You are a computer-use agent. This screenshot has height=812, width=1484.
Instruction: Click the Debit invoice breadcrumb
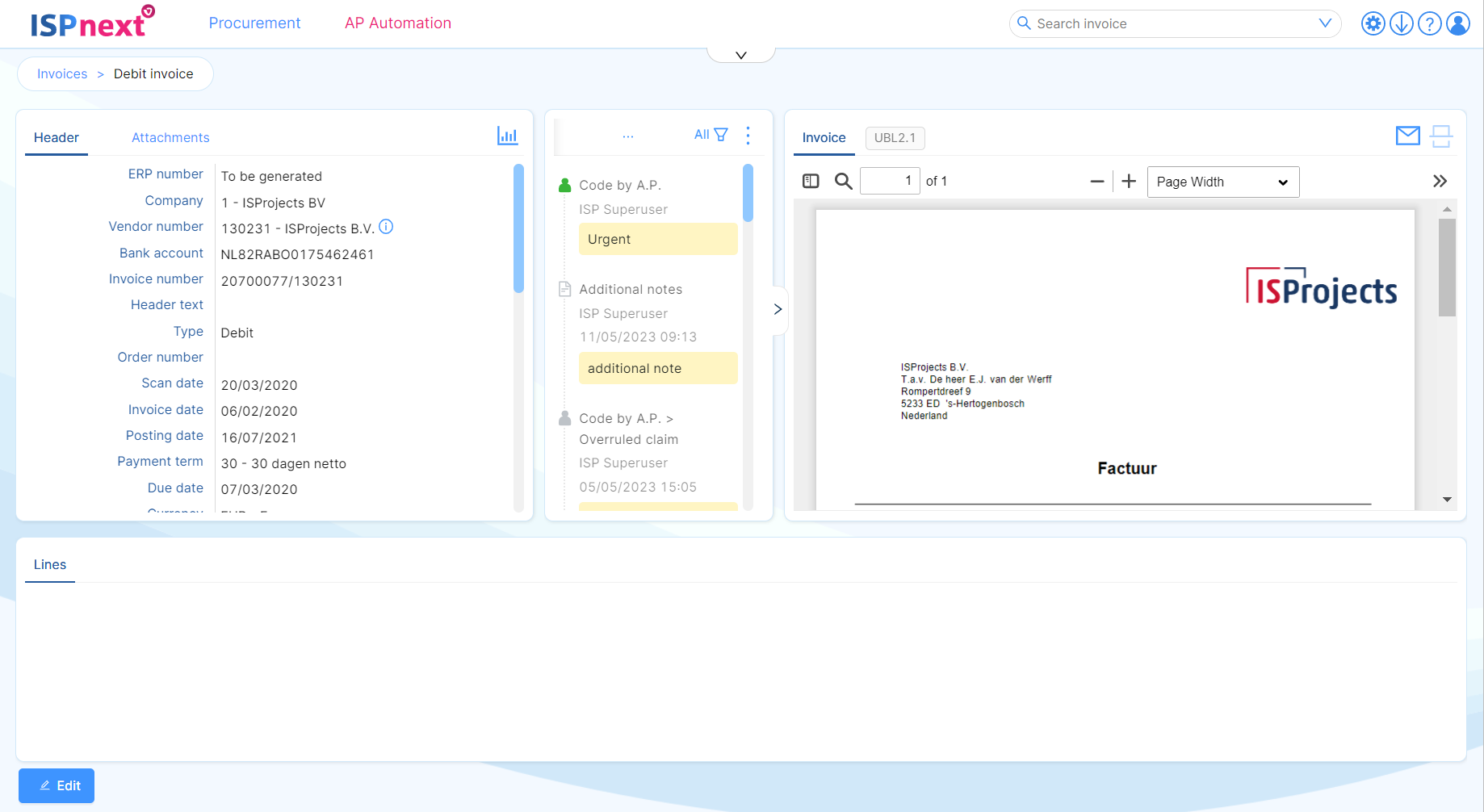pos(153,74)
